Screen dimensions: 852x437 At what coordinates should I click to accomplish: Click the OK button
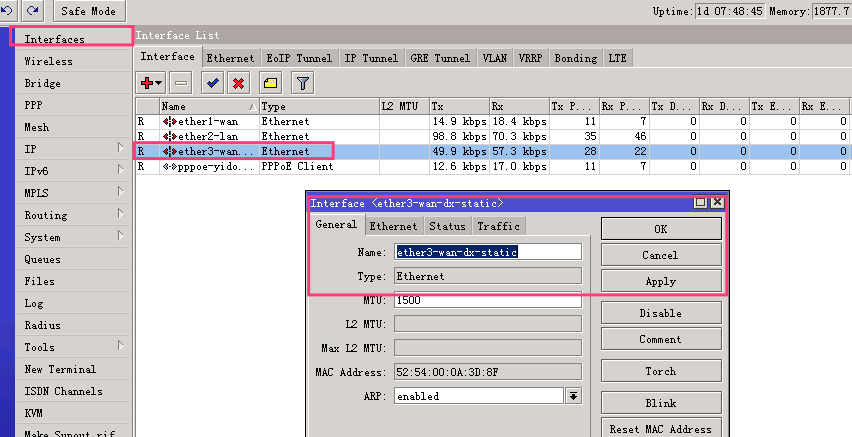661,229
